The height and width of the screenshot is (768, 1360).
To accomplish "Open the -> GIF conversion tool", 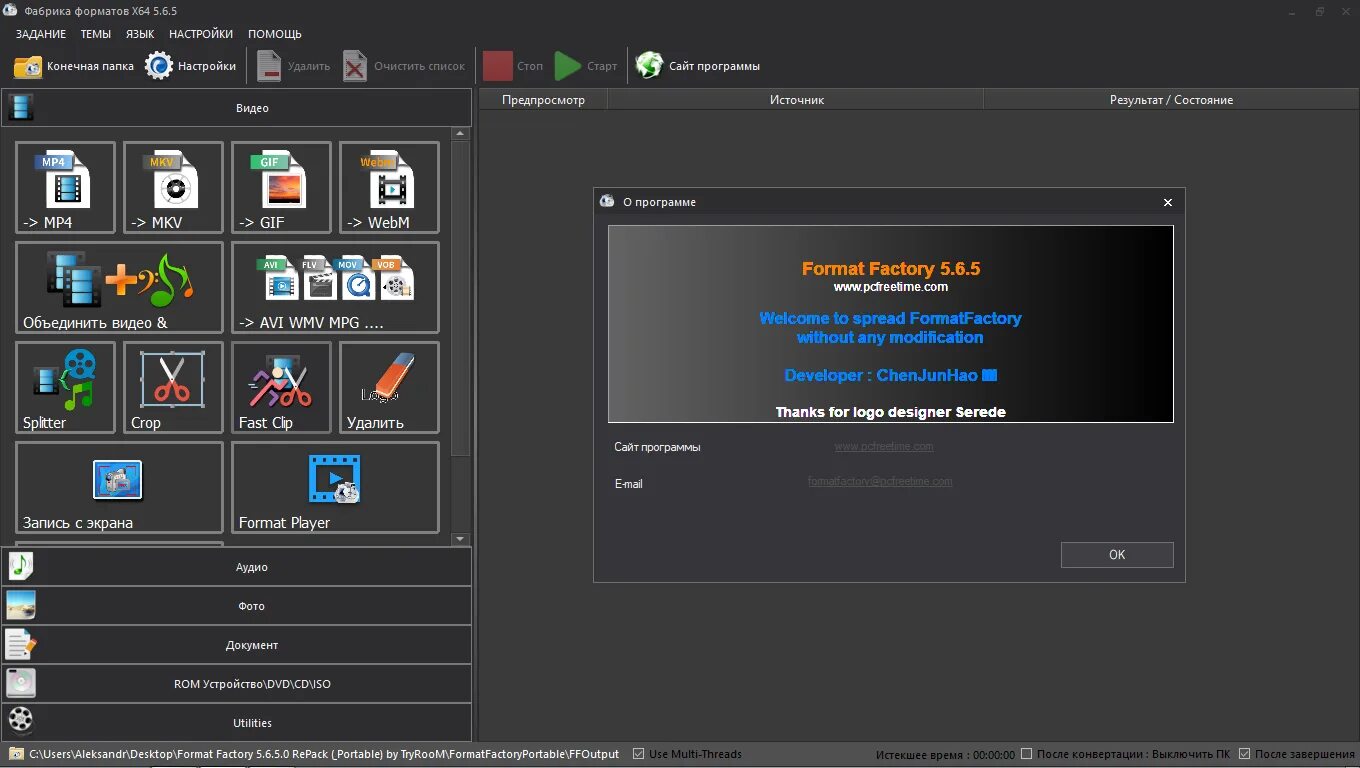I will click(x=281, y=187).
